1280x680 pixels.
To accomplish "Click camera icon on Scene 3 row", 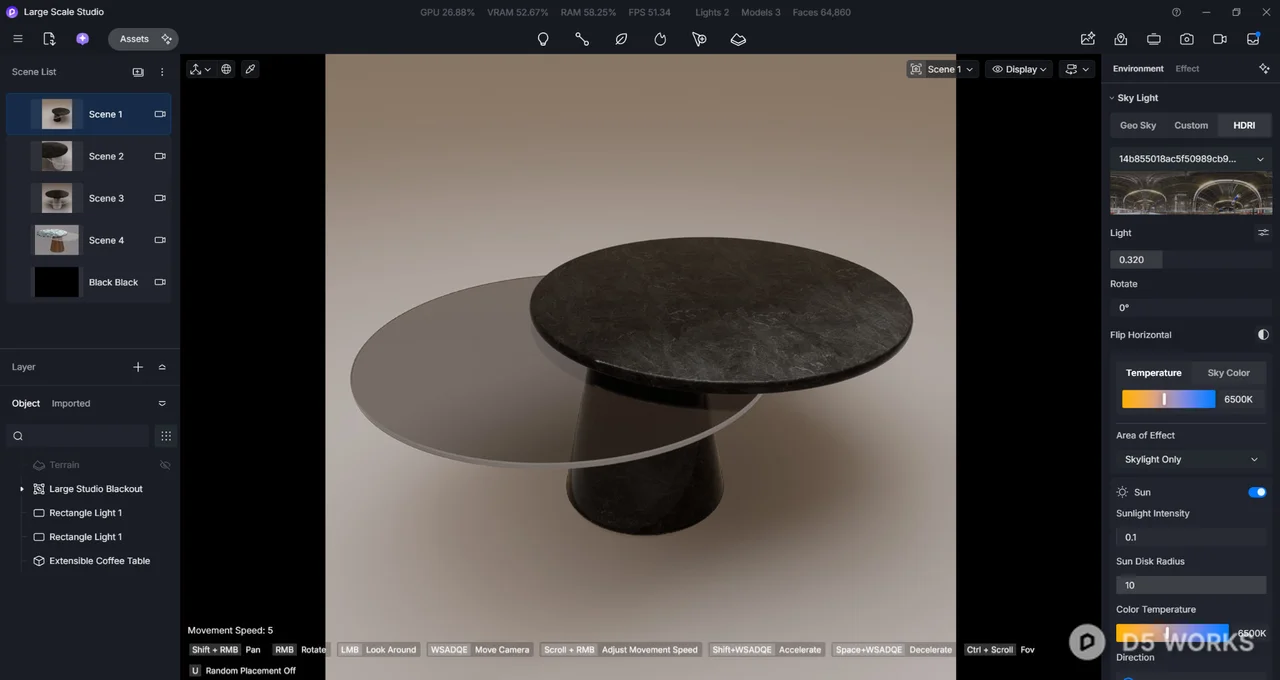I will 160,198.
